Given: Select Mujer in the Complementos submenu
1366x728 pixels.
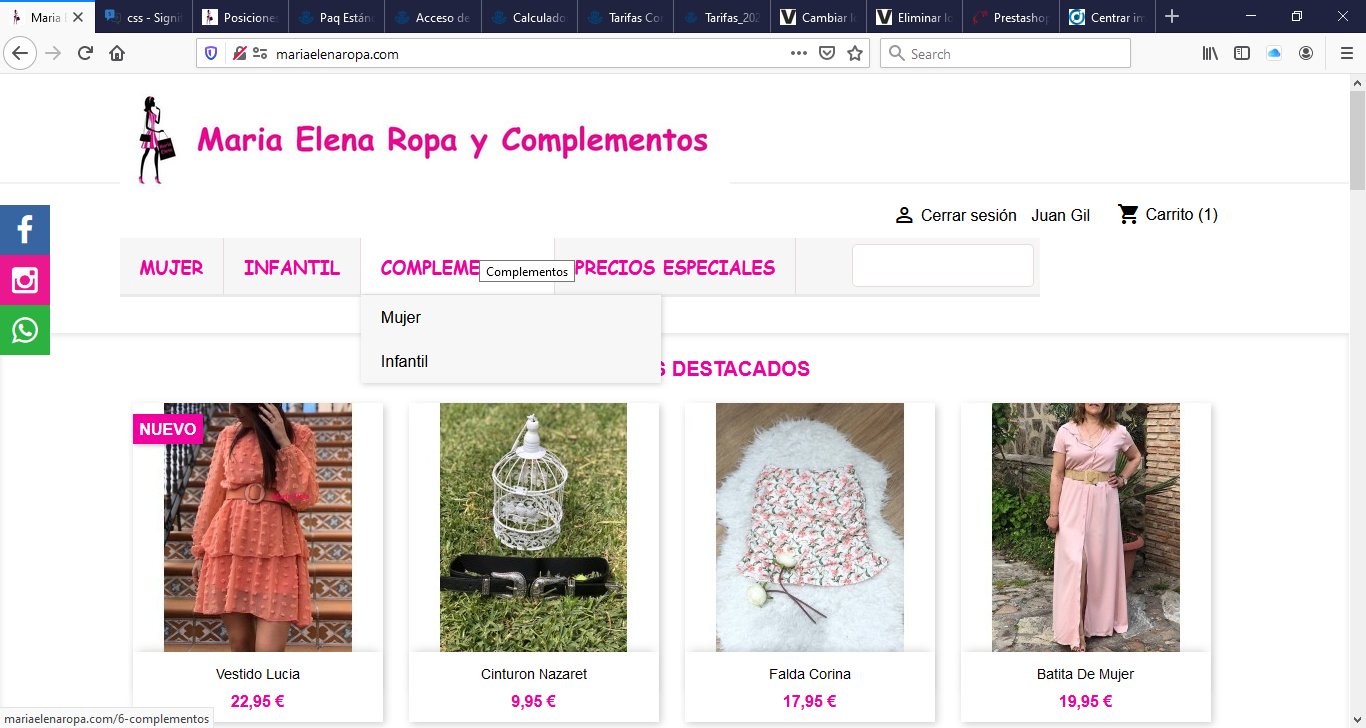Looking at the screenshot, I should [401, 317].
